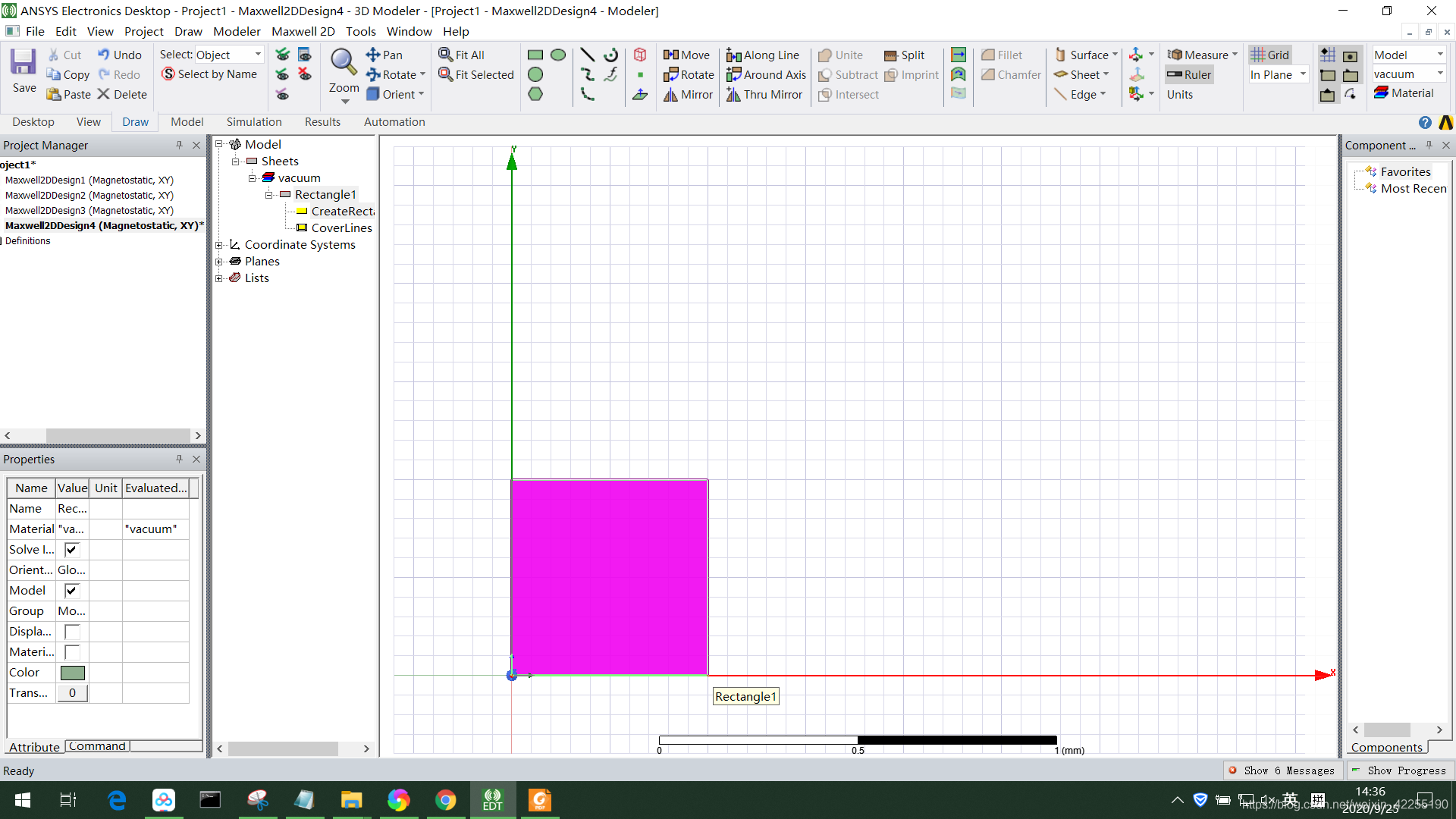Click the green Color swatch in Properties
This screenshot has width=1456, height=819.
pyautogui.click(x=72, y=672)
